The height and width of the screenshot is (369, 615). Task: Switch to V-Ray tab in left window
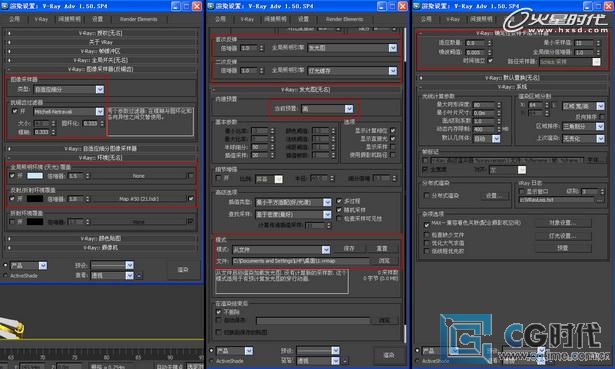[x=41, y=19]
